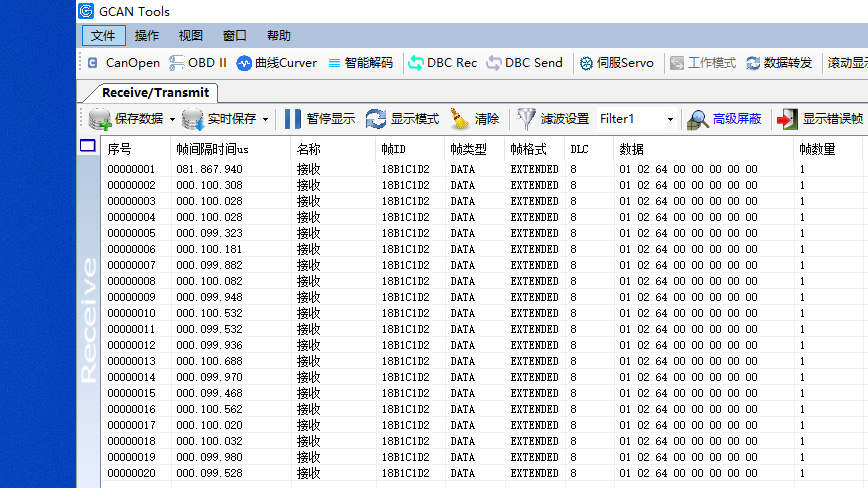Click interval value 000.099.936

[209, 345]
